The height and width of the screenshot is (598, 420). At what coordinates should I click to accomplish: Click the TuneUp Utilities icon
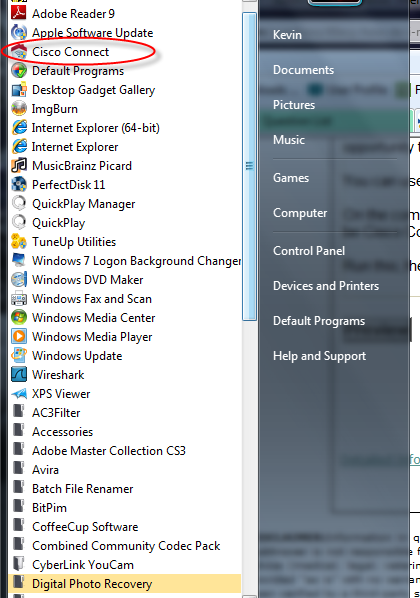[x=18, y=241]
